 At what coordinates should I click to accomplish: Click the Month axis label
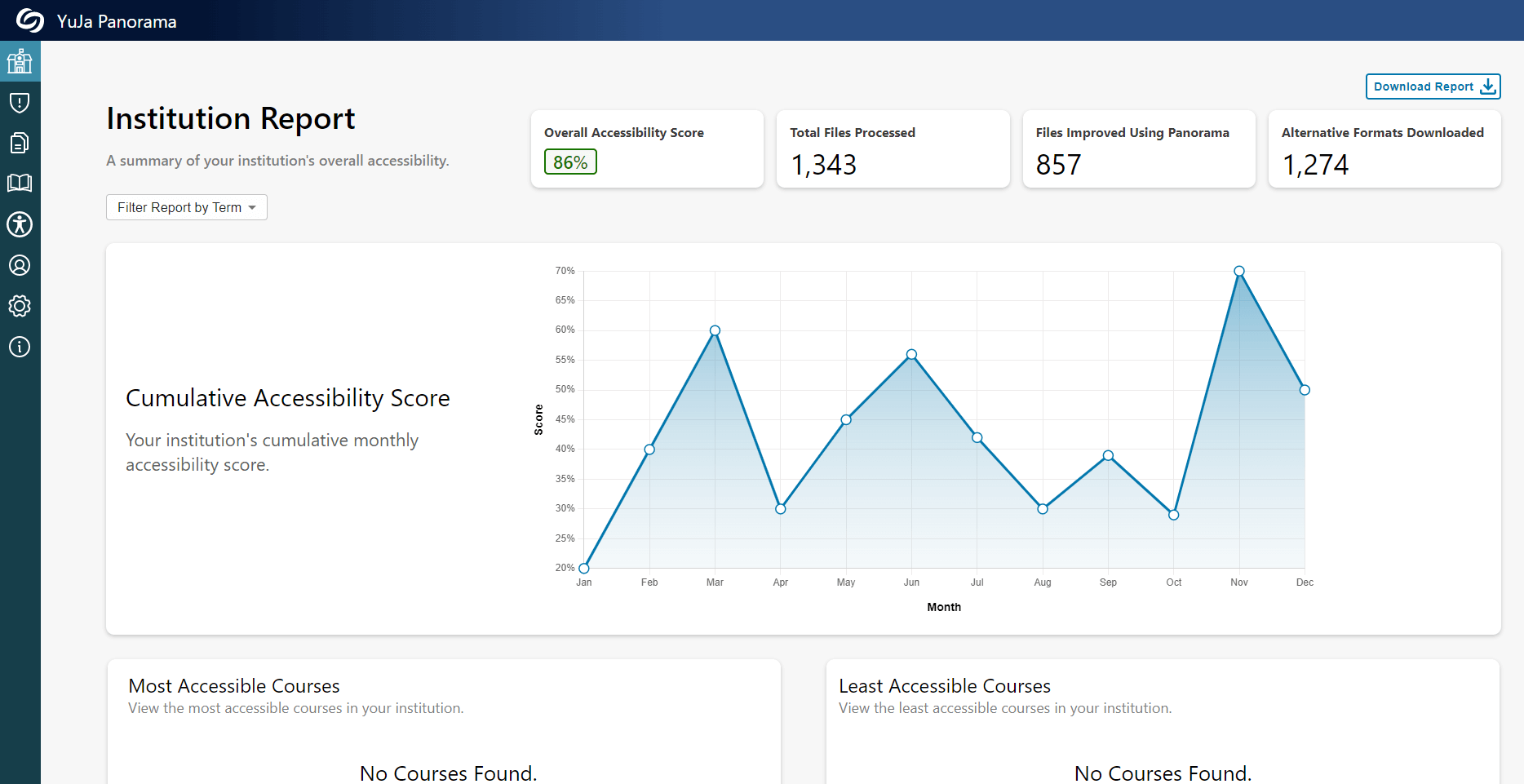click(x=944, y=607)
